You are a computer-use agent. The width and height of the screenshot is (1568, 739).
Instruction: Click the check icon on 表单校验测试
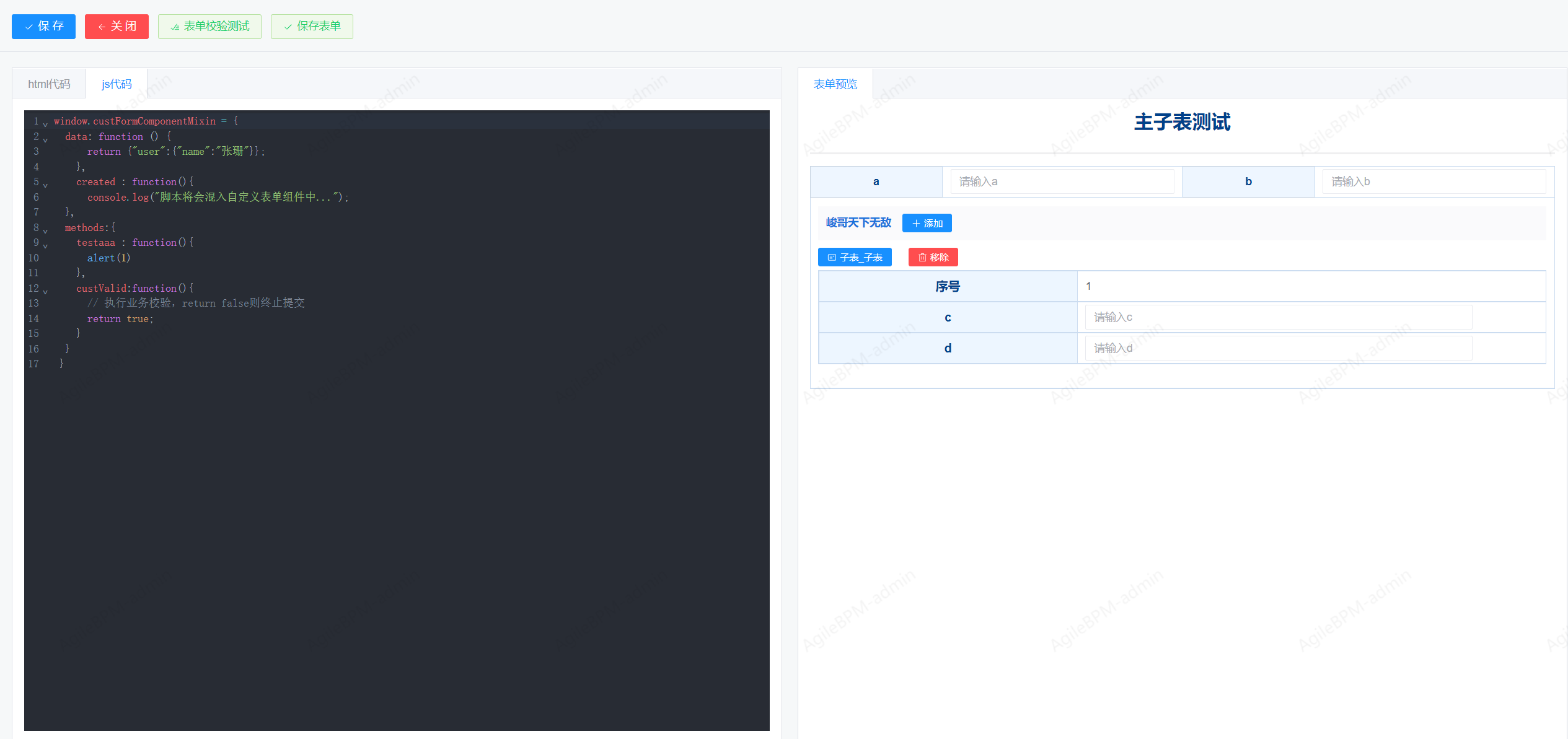pyautogui.click(x=175, y=27)
